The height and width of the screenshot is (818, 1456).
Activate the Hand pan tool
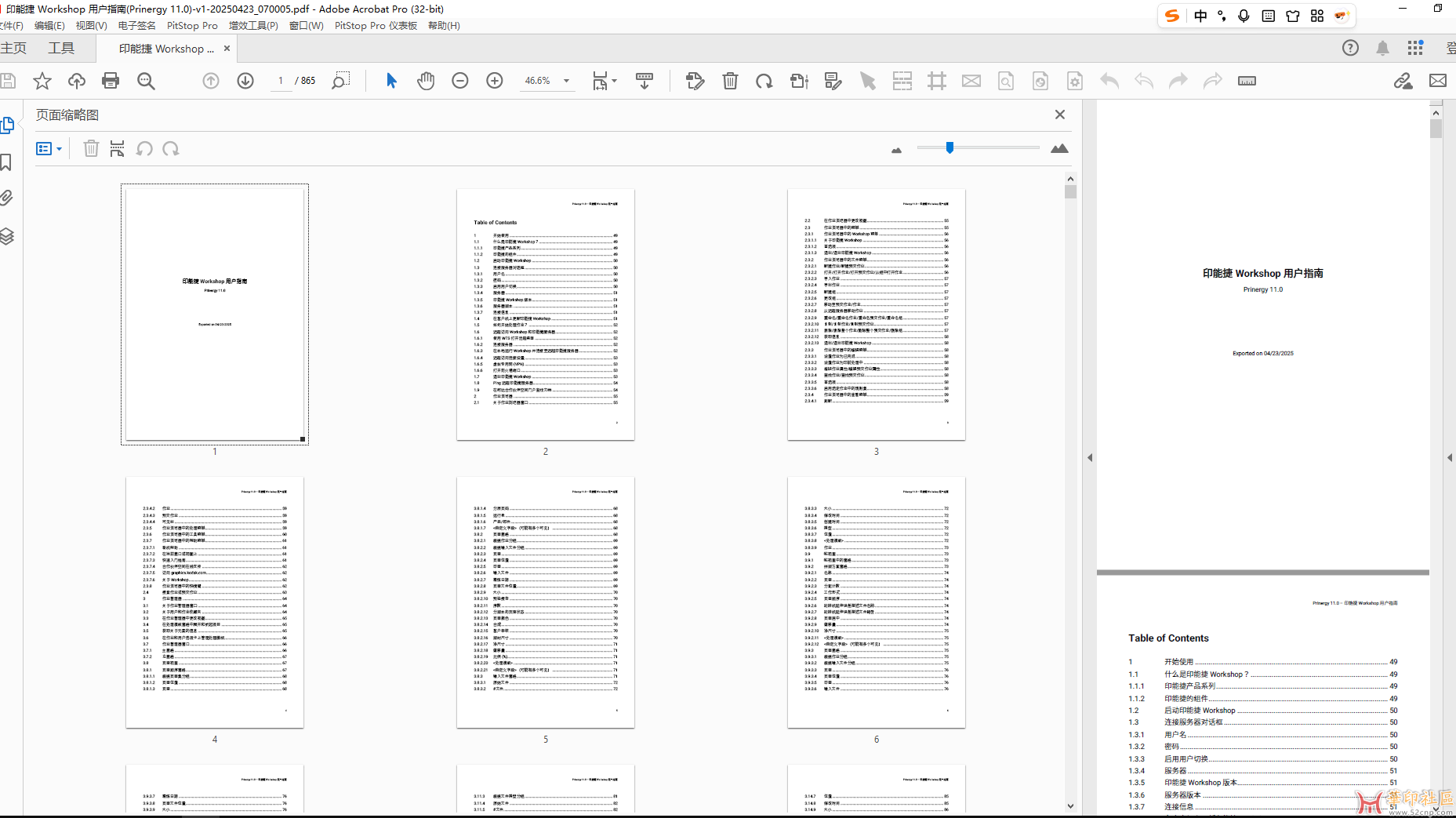coord(426,81)
